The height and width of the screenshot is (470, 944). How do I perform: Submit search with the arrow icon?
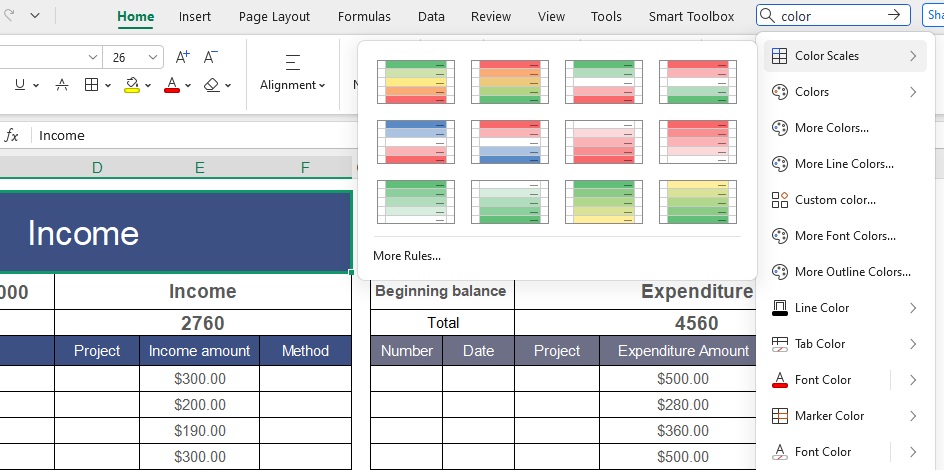coord(894,16)
